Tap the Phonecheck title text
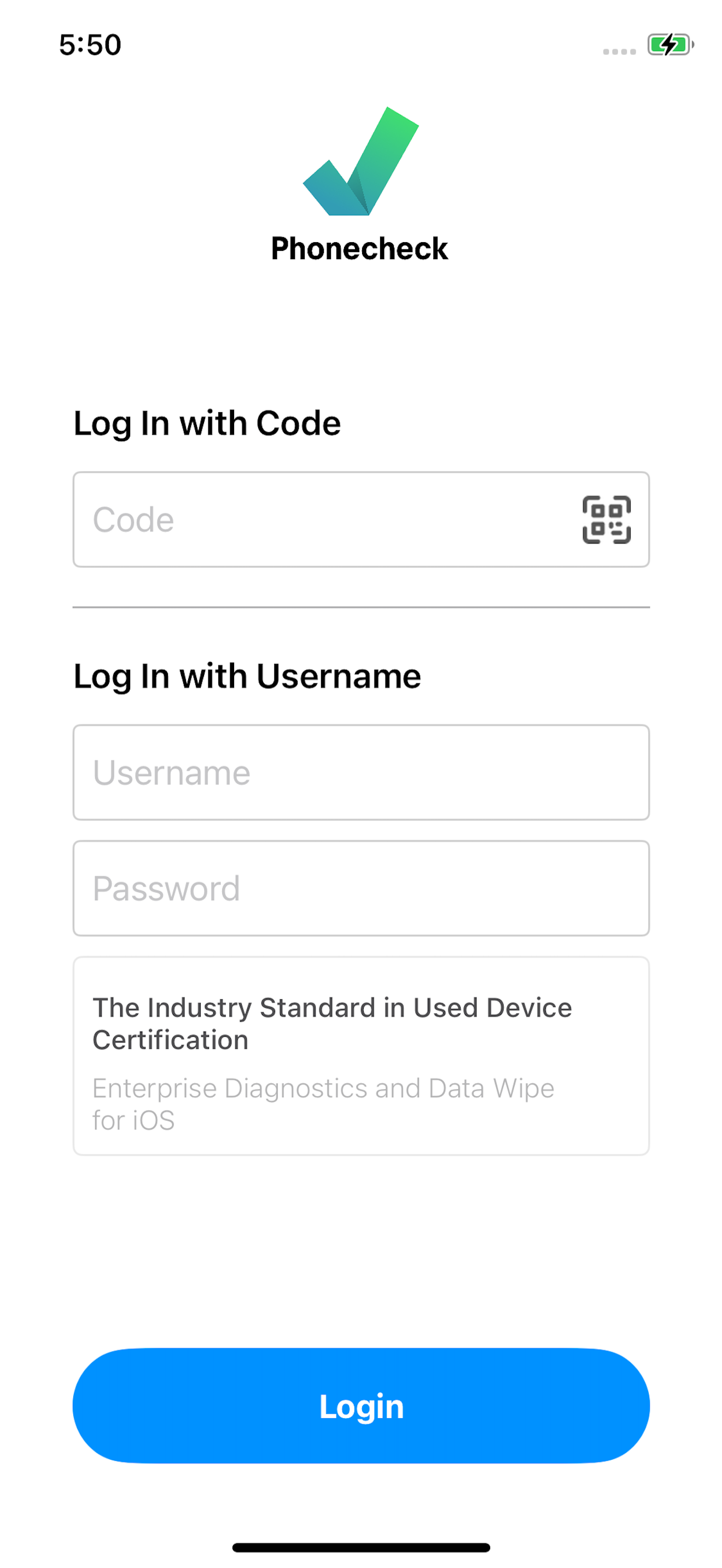This screenshot has width=722, height=1568. click(x=359, y=248)
